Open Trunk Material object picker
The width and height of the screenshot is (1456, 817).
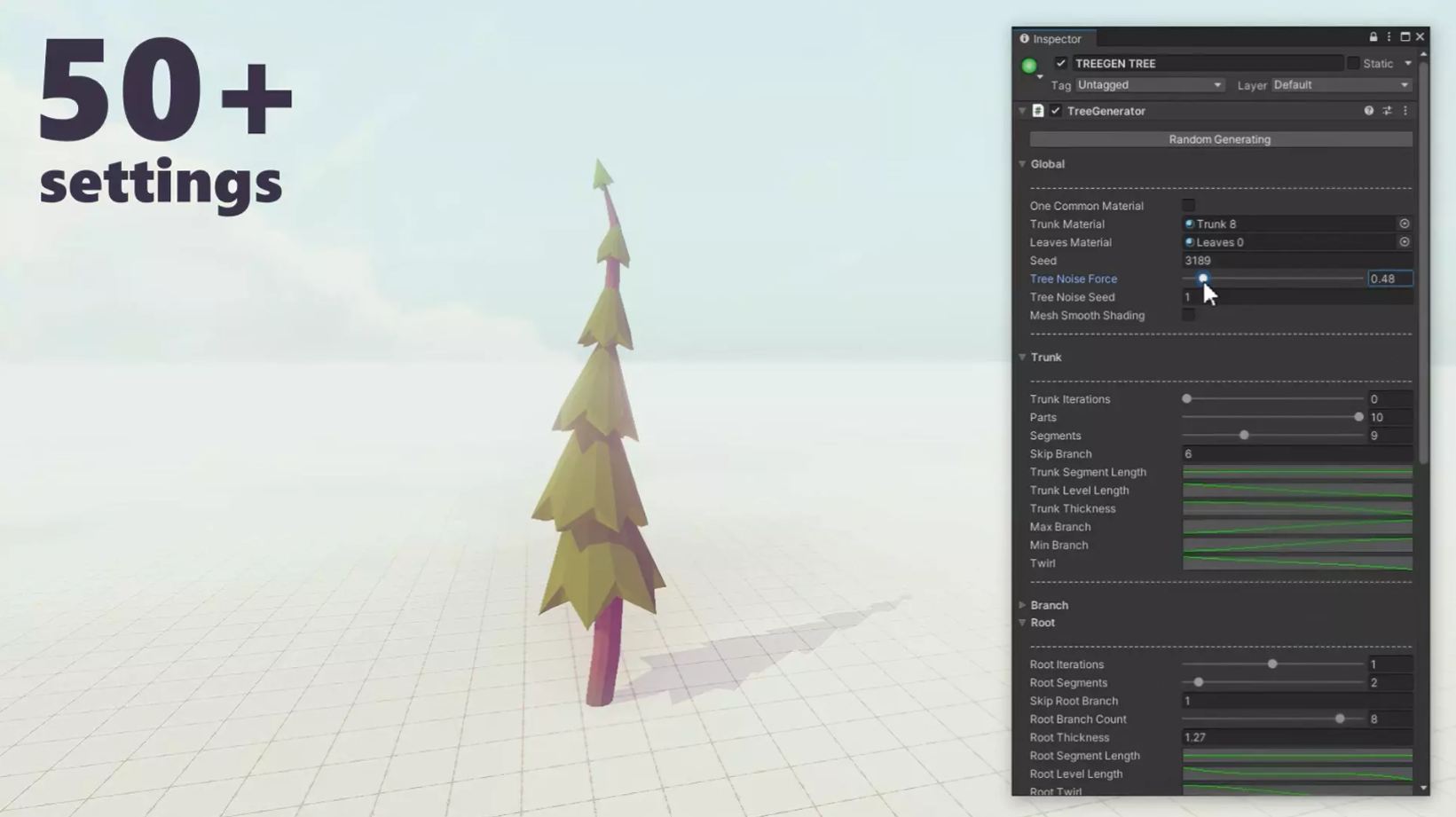coord(1405,224)
